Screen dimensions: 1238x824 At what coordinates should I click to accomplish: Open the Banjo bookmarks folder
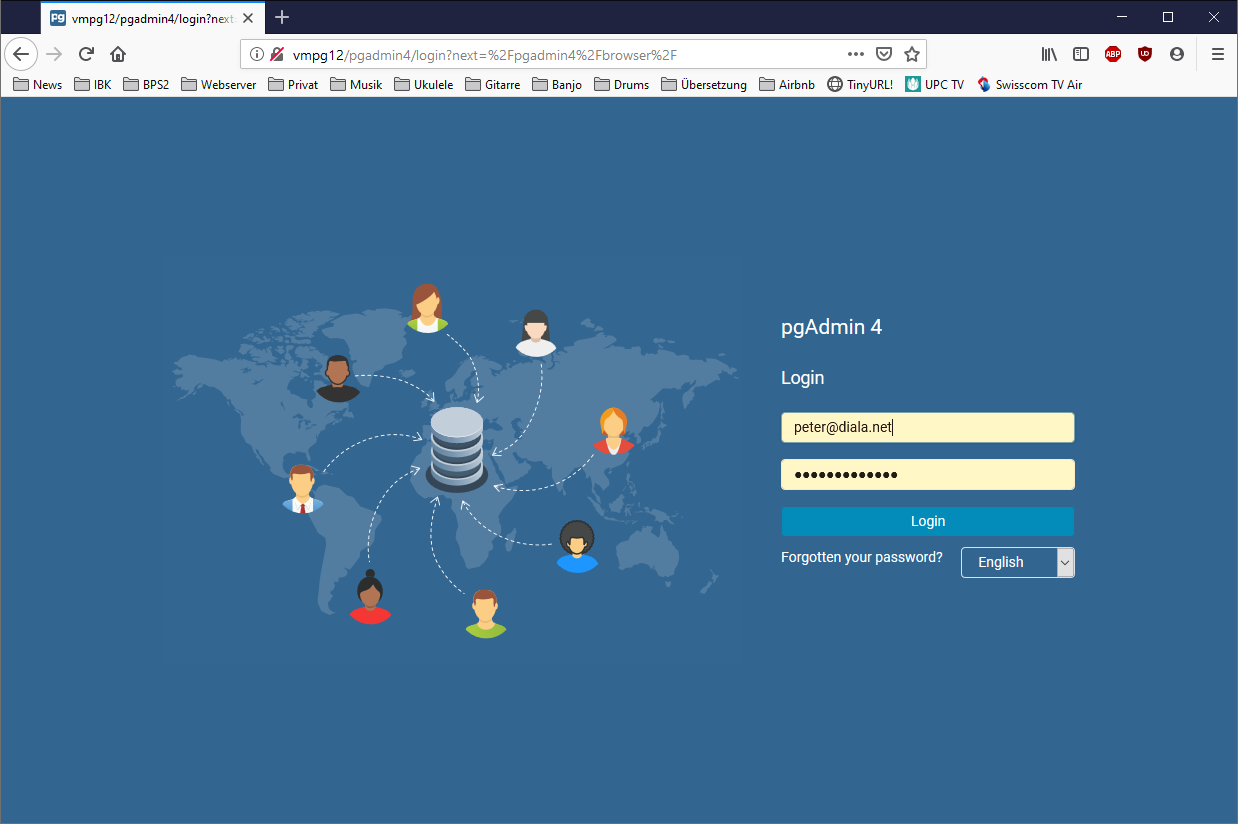(557, 85)
